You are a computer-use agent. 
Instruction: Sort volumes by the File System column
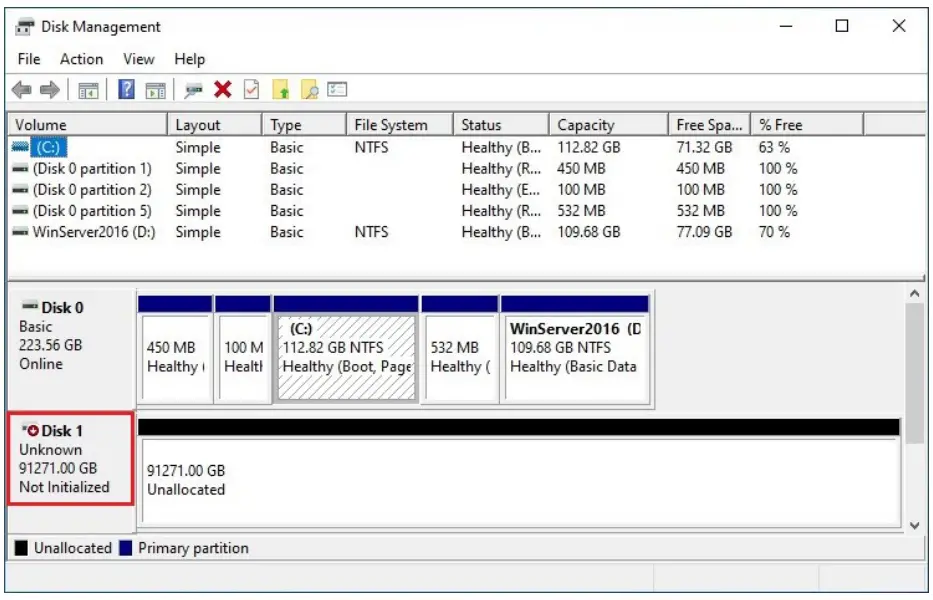[x=396, y=124]
